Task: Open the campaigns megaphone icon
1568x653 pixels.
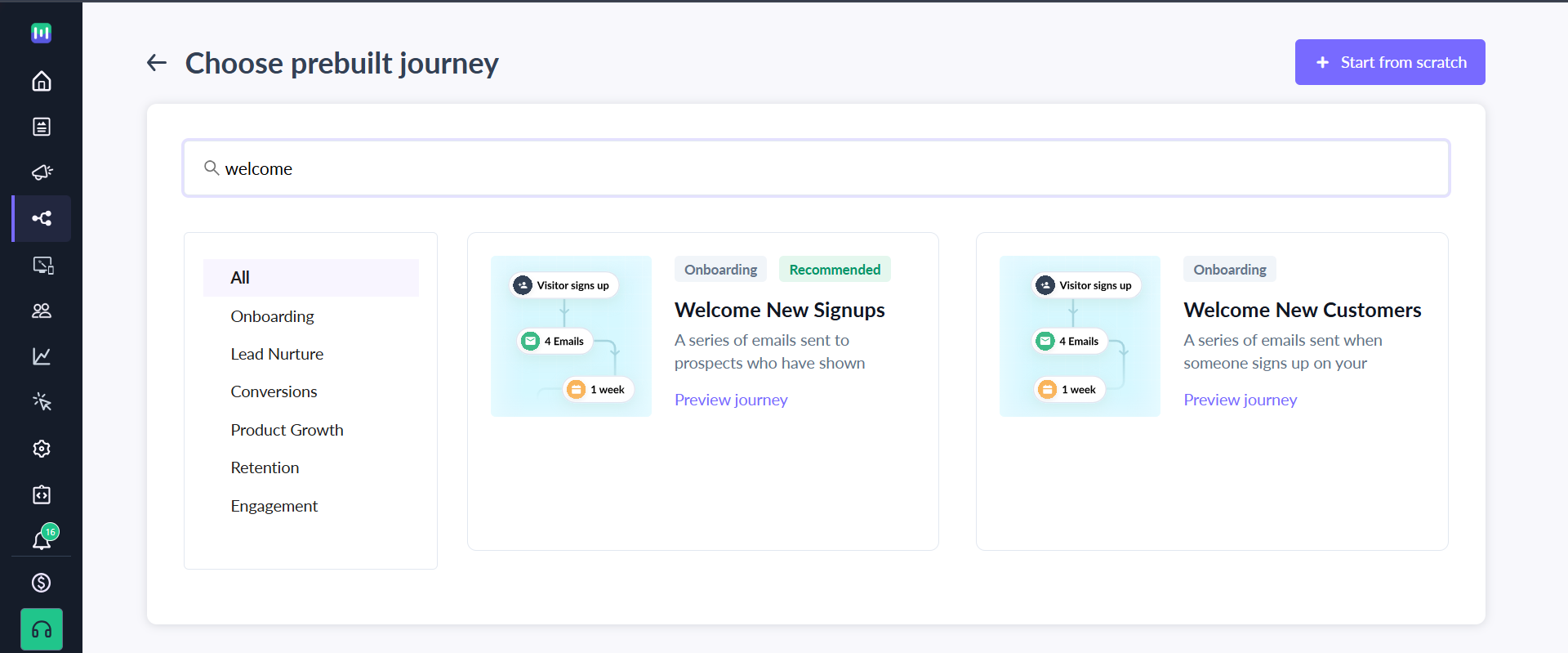Action: [42, 172]
